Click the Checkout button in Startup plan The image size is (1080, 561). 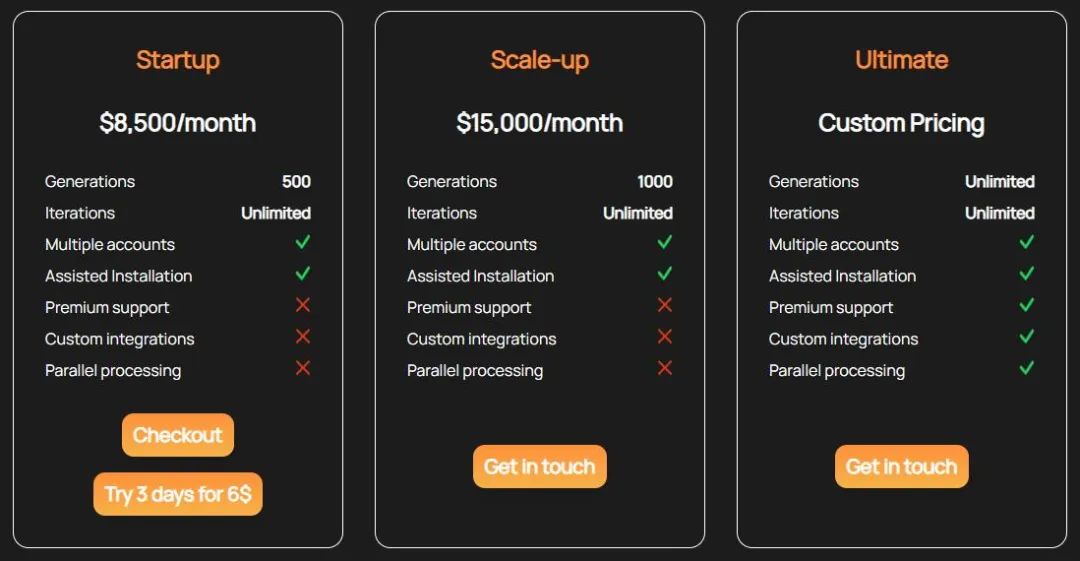178,435
